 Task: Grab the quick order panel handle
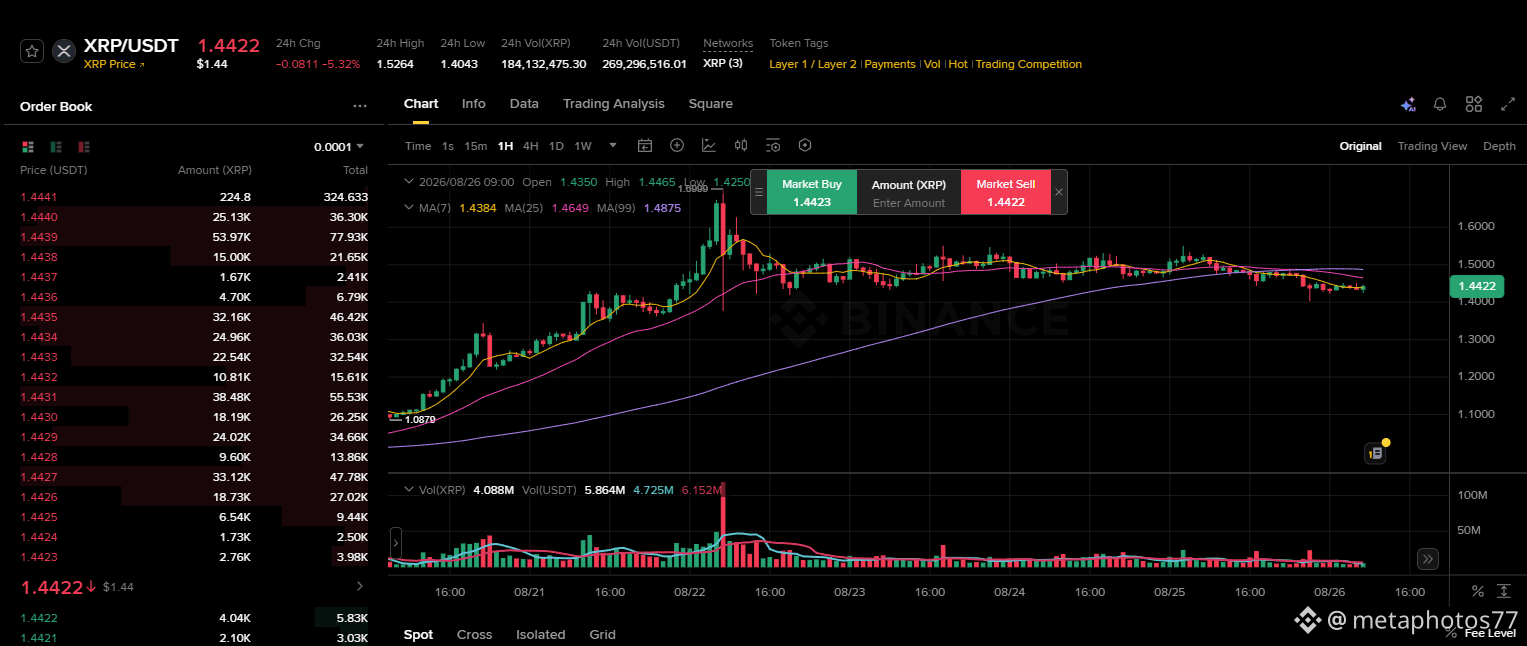tap(759, 192)
